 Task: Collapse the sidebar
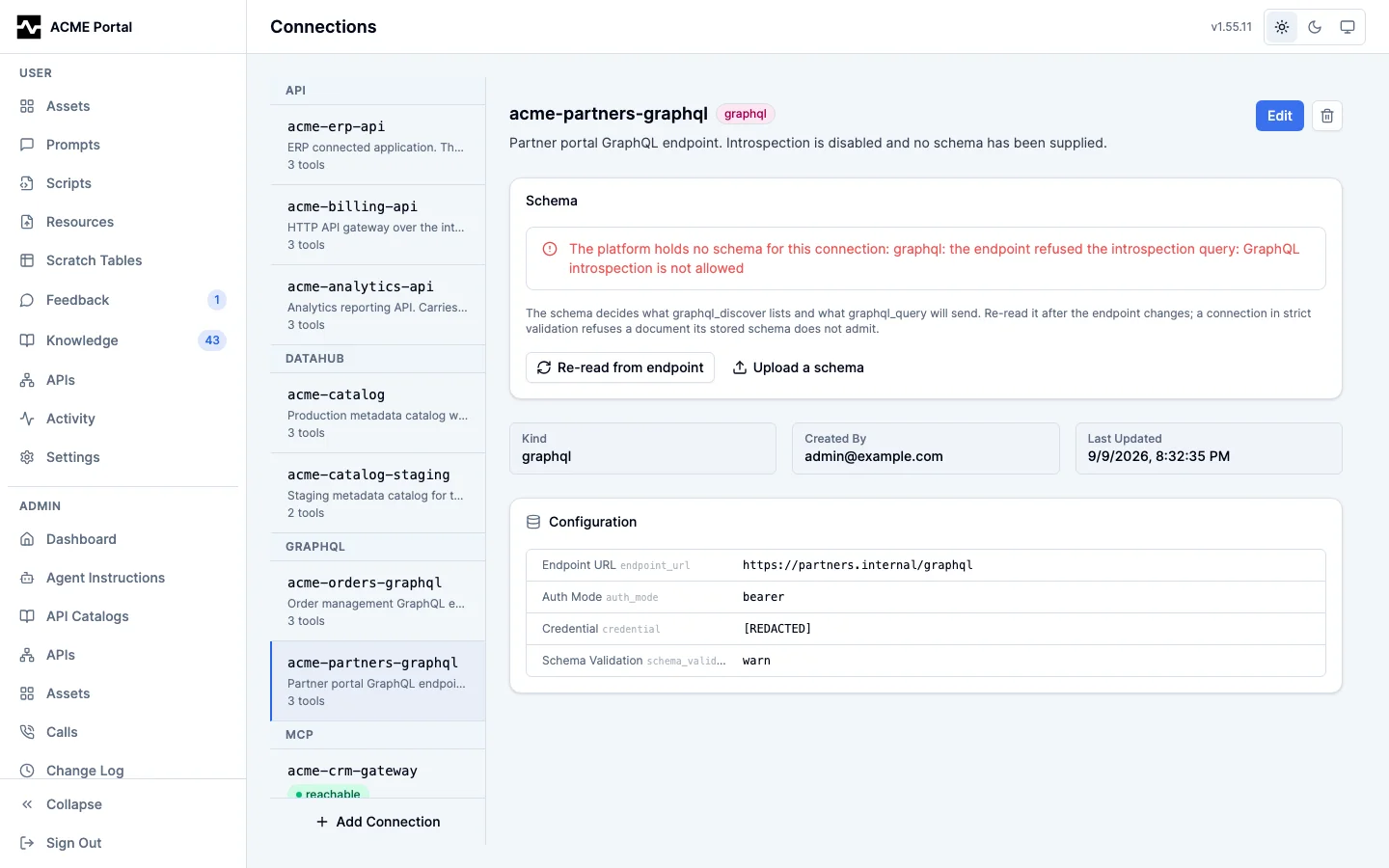(123, 804)
